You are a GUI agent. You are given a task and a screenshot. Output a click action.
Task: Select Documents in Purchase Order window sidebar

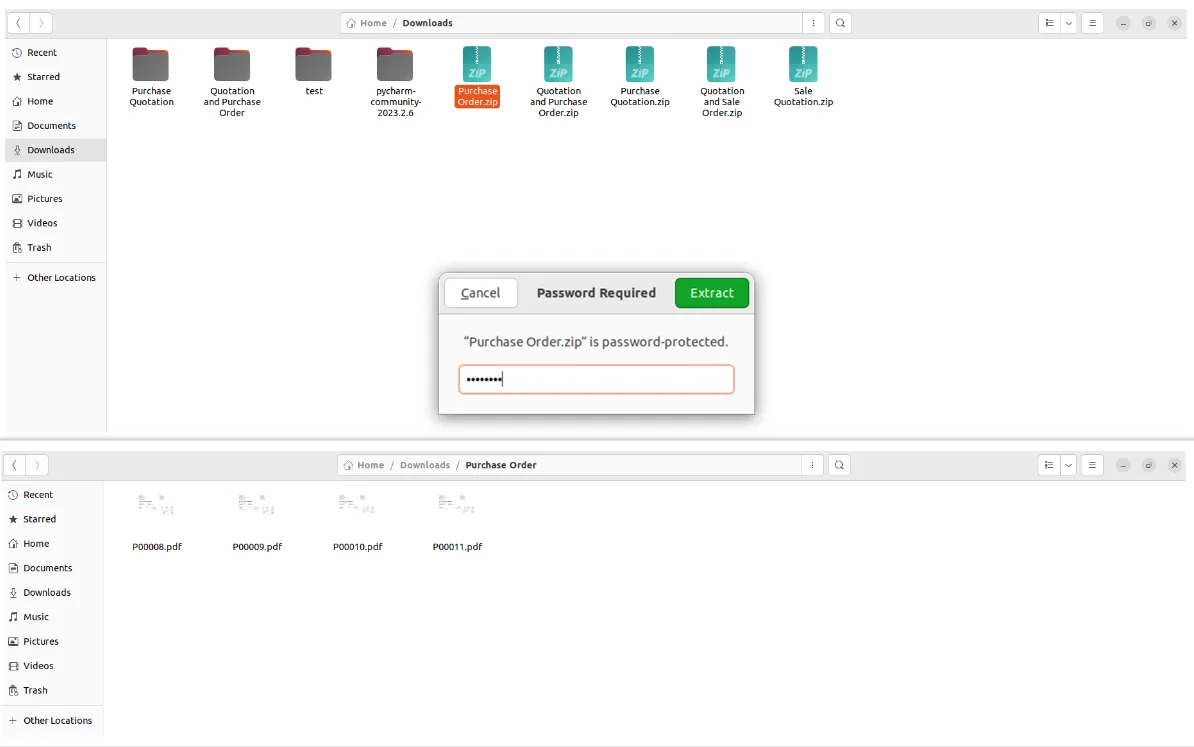(x=52, y=568)
